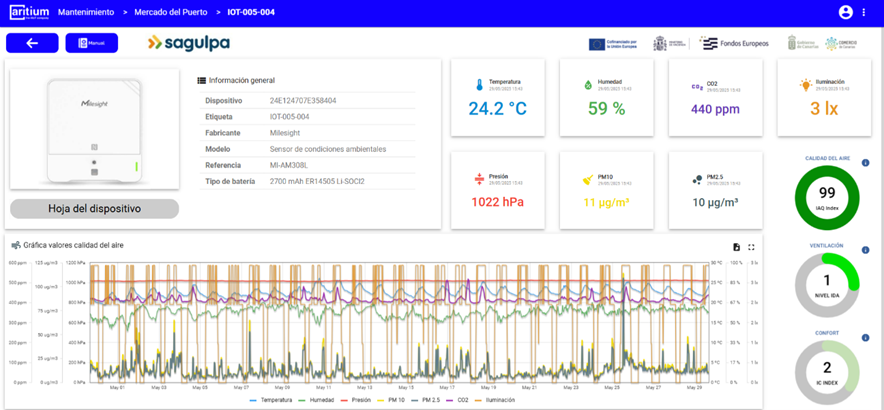
Task: Open the user account profile icon
Action: 846,12
